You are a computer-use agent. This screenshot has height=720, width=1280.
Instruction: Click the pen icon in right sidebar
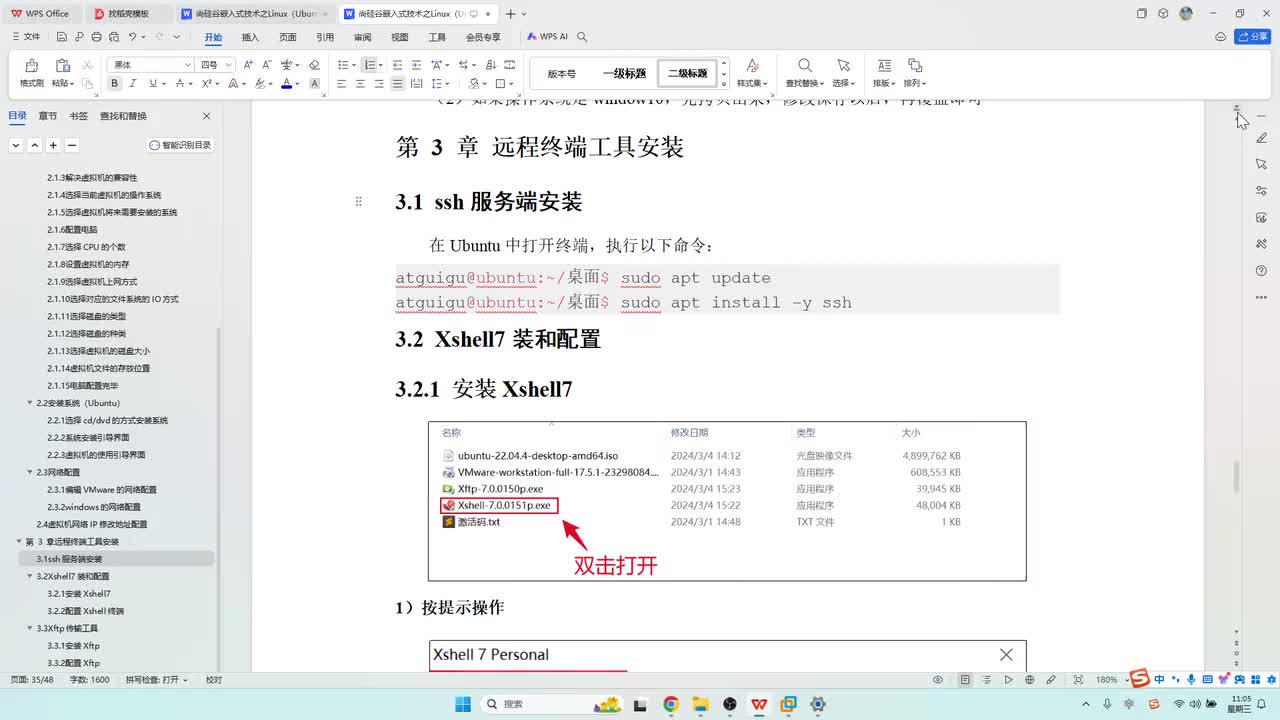pos(1261,137)
